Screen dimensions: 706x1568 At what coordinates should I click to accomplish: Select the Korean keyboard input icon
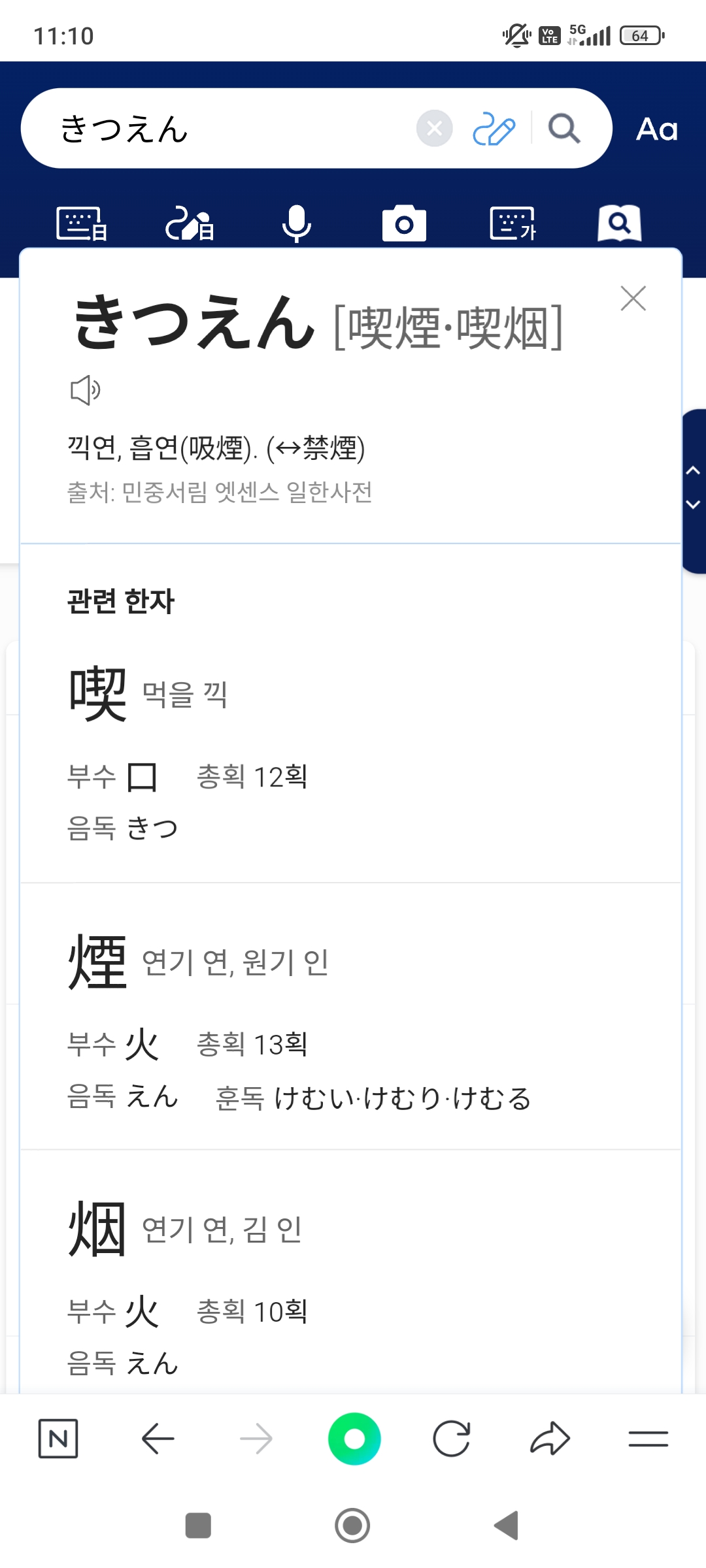513,224
